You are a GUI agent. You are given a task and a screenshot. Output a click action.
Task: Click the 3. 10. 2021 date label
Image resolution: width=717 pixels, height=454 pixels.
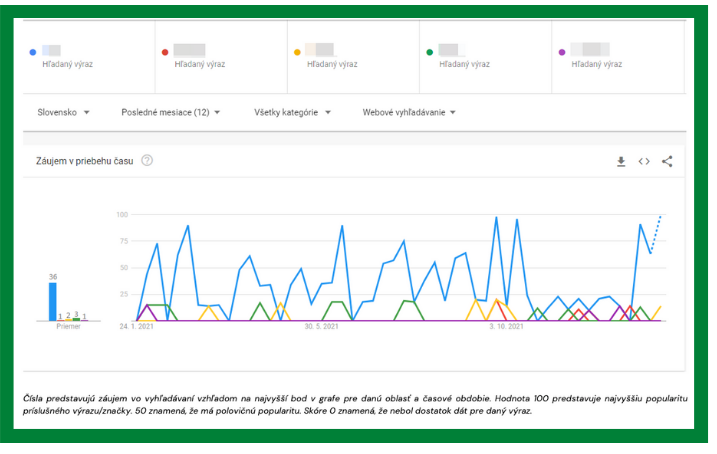pyautogui.click(x=506, y=326)
